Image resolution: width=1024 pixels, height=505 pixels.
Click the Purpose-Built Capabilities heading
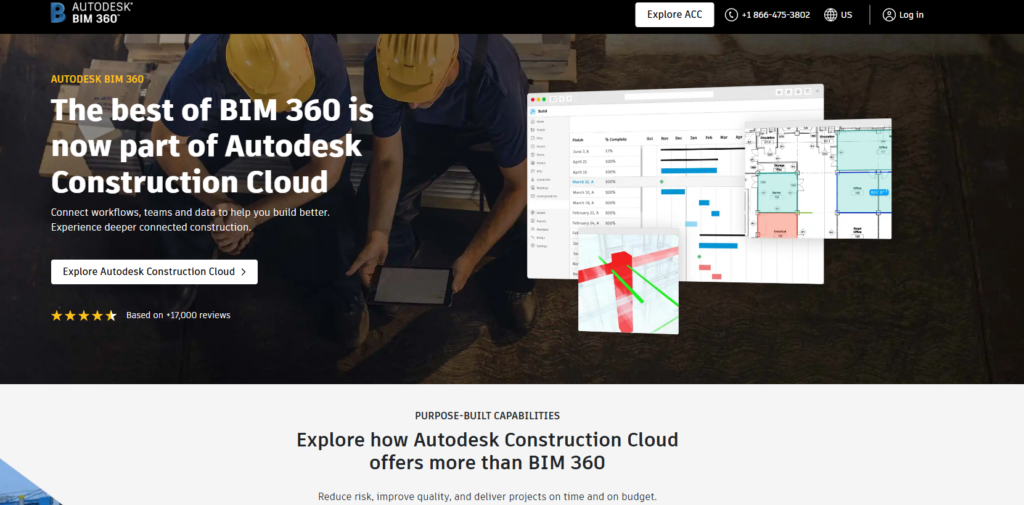click(x=487, y=415)
